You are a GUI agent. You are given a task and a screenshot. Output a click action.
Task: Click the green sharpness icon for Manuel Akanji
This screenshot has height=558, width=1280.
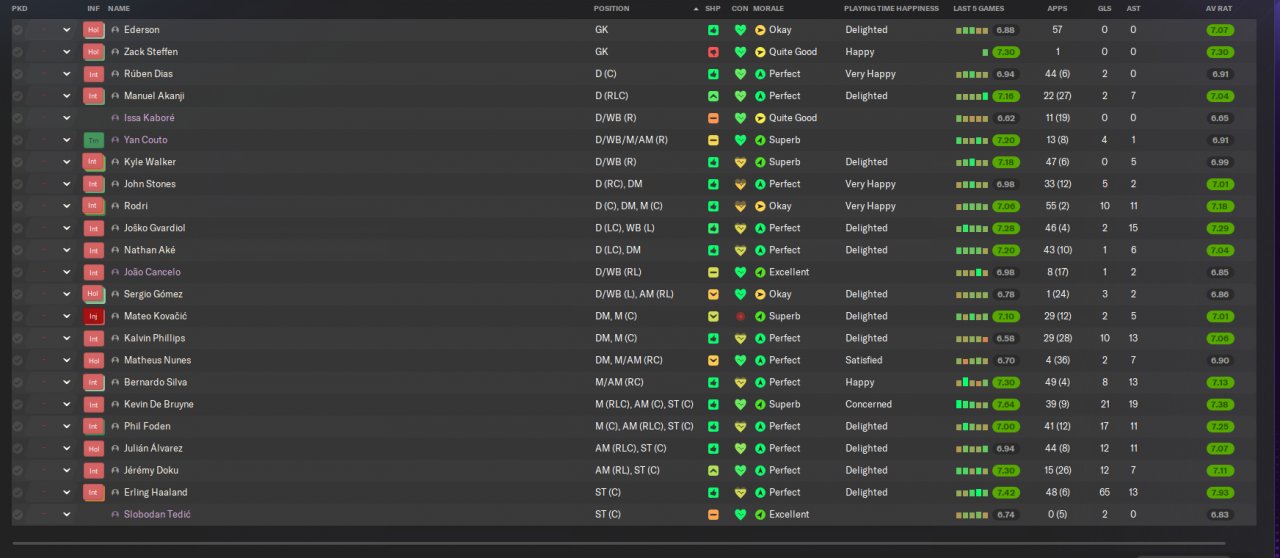click(713, 96)
